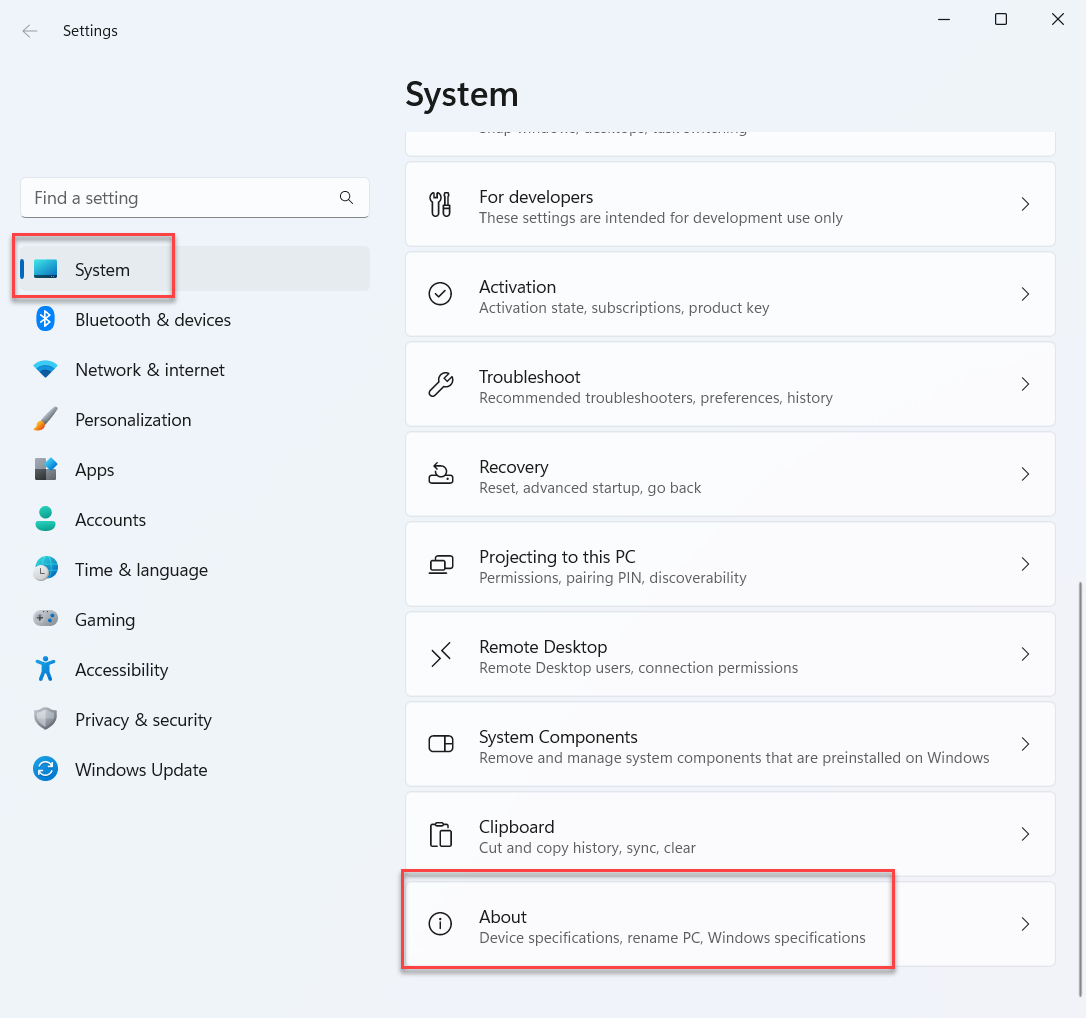
Task: Open Clipboard using its chevron arrow
Action: 1026,834
